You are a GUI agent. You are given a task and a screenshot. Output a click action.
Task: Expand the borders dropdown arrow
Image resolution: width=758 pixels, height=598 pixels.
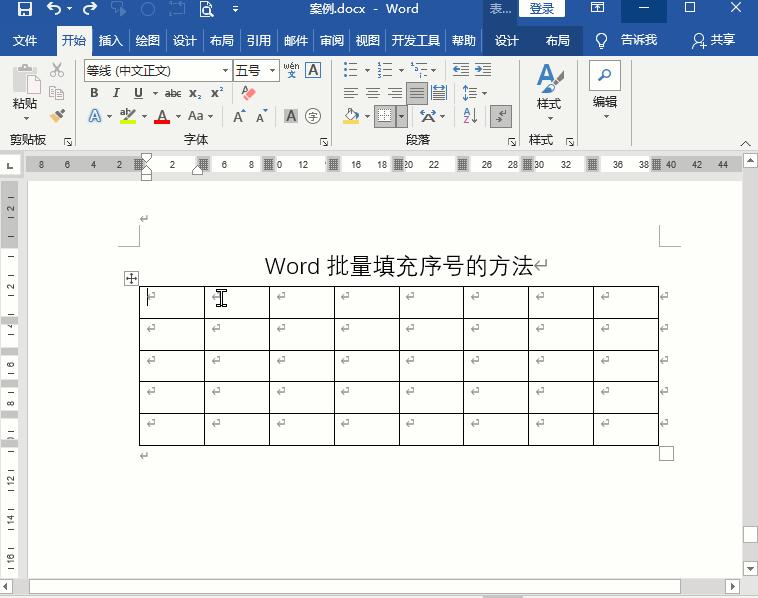coord(402,117)
